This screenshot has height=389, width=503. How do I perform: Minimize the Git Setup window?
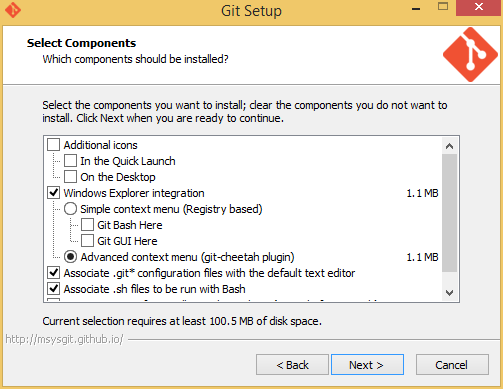[x=416, y=9]
